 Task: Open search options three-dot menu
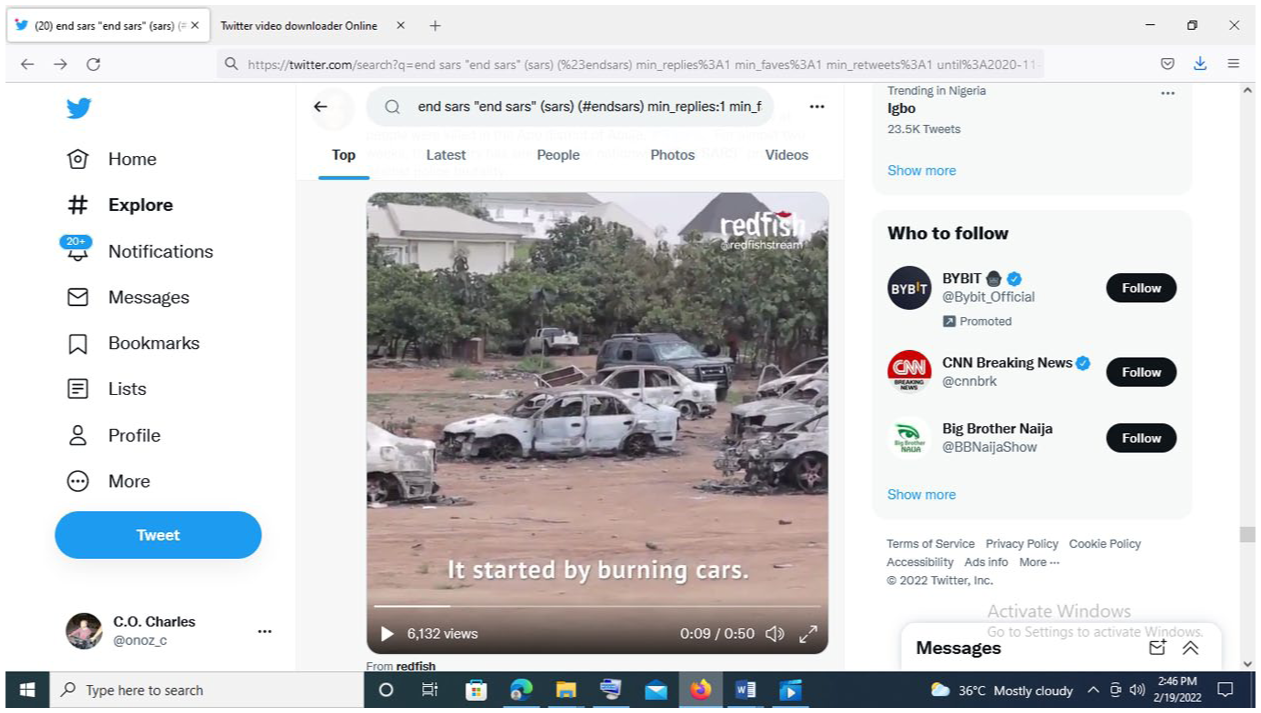pos(817,107)
